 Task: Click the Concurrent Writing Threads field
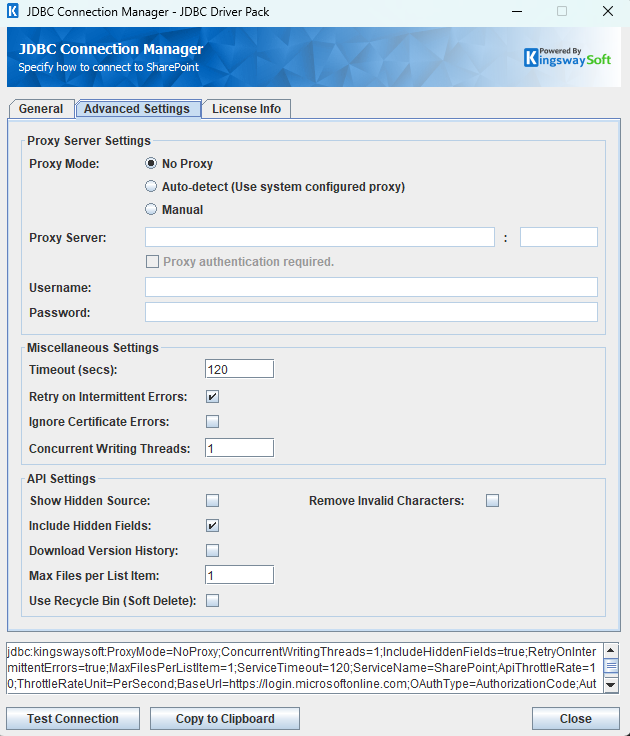(x=239, y=448)
